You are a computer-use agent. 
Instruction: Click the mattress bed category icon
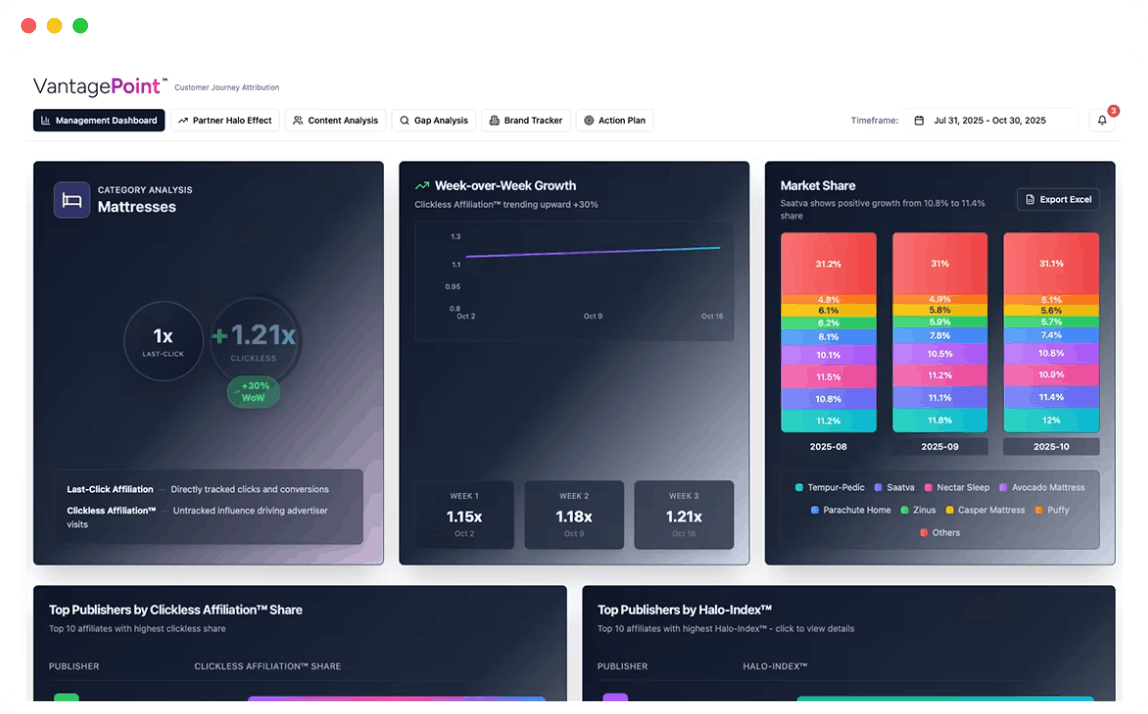pos(72,200)
